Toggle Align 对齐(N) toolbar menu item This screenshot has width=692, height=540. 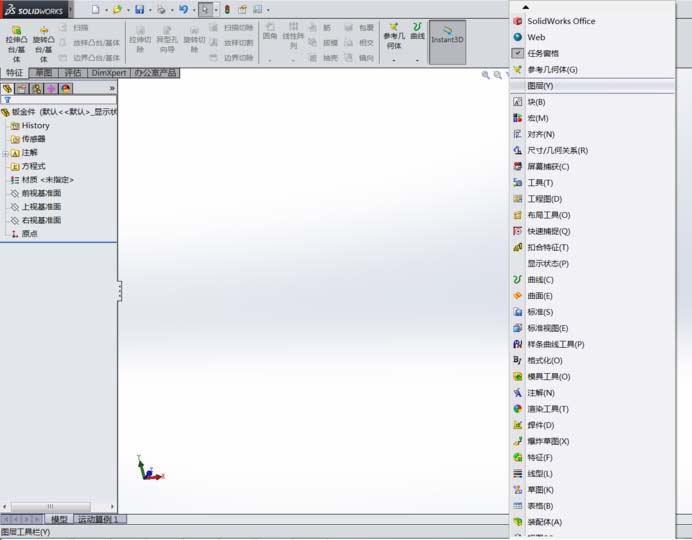pyautogui.click(x=592, y=134)
